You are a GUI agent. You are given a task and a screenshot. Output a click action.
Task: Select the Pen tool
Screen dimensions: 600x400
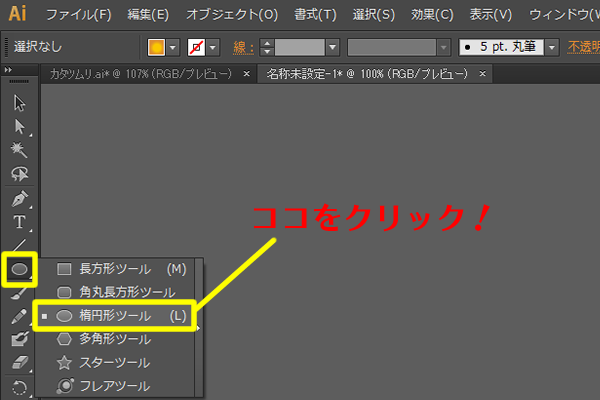19,198
